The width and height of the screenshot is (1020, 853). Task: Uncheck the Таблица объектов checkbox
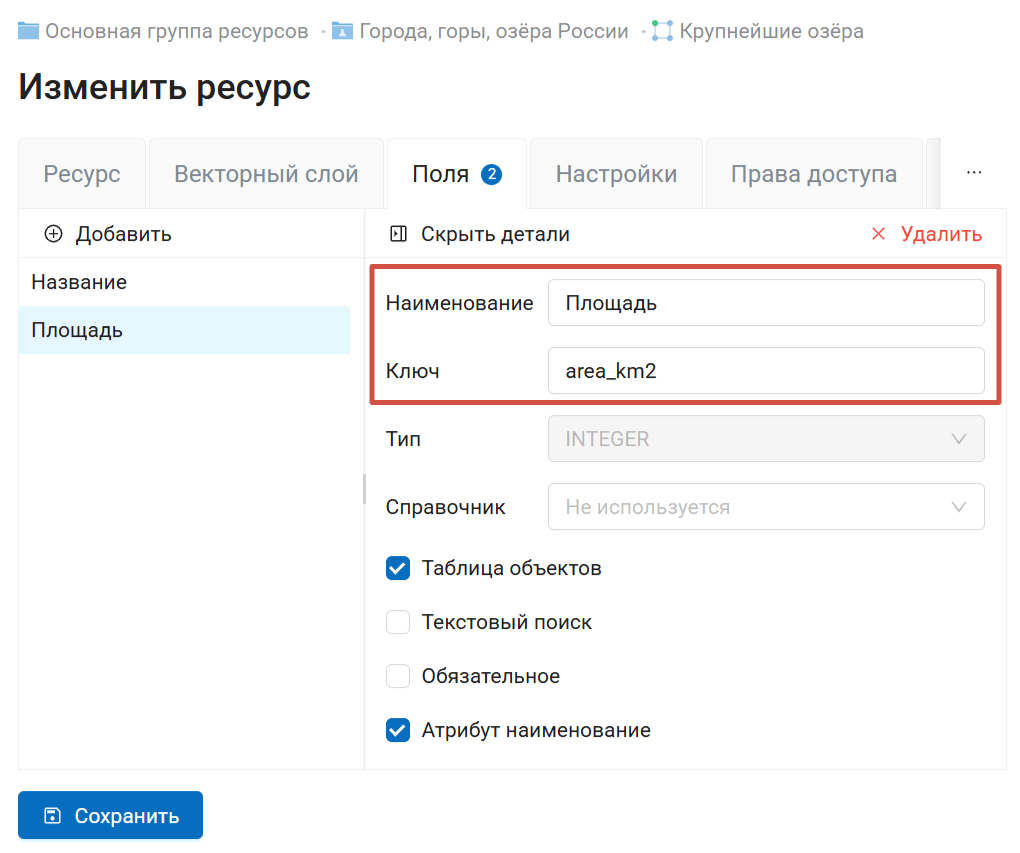(x=398, y=568)
